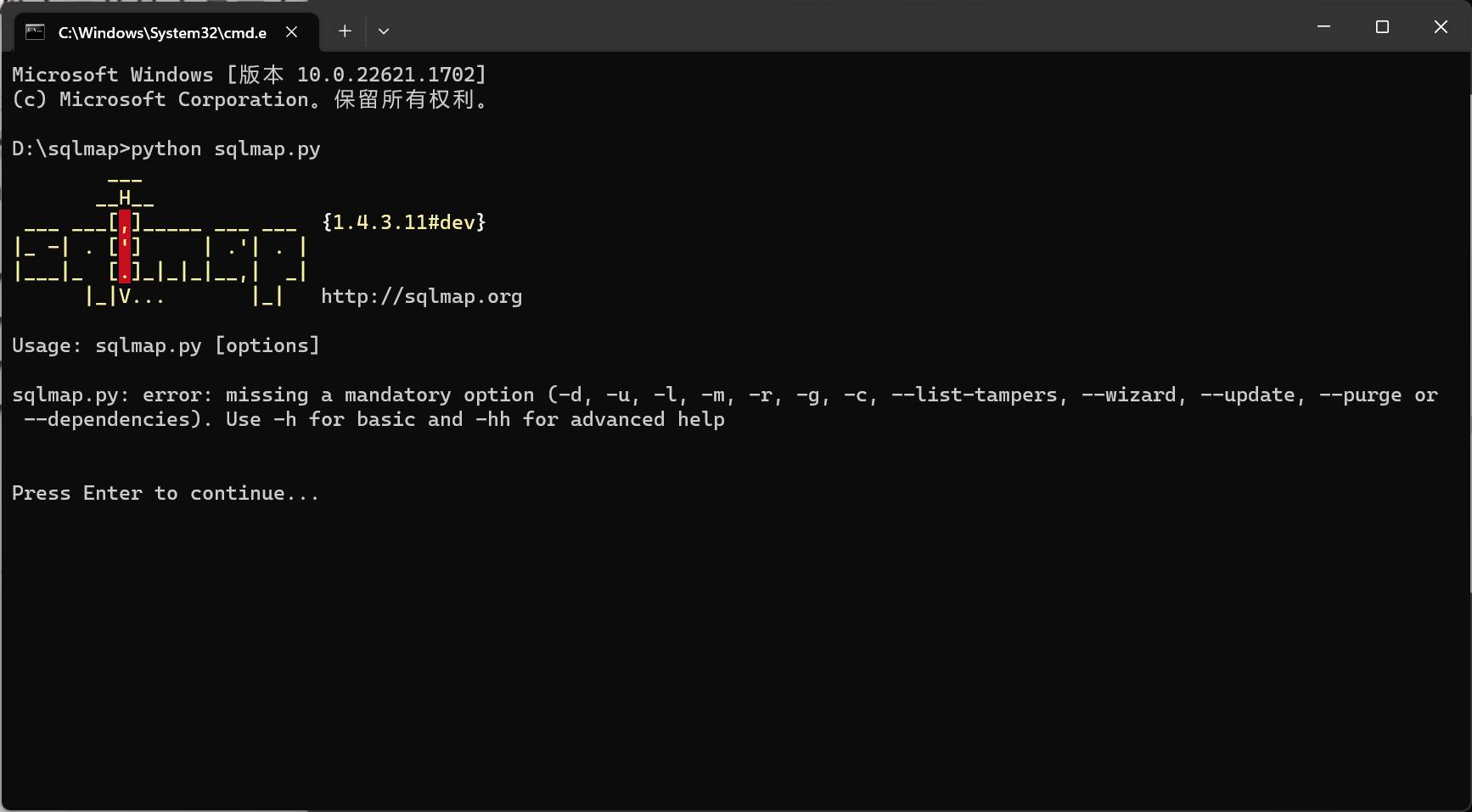The width and height of the screenshot is (1472, 812).
Task: Maximize the terminal window
Action: [x=1382, y=27]
